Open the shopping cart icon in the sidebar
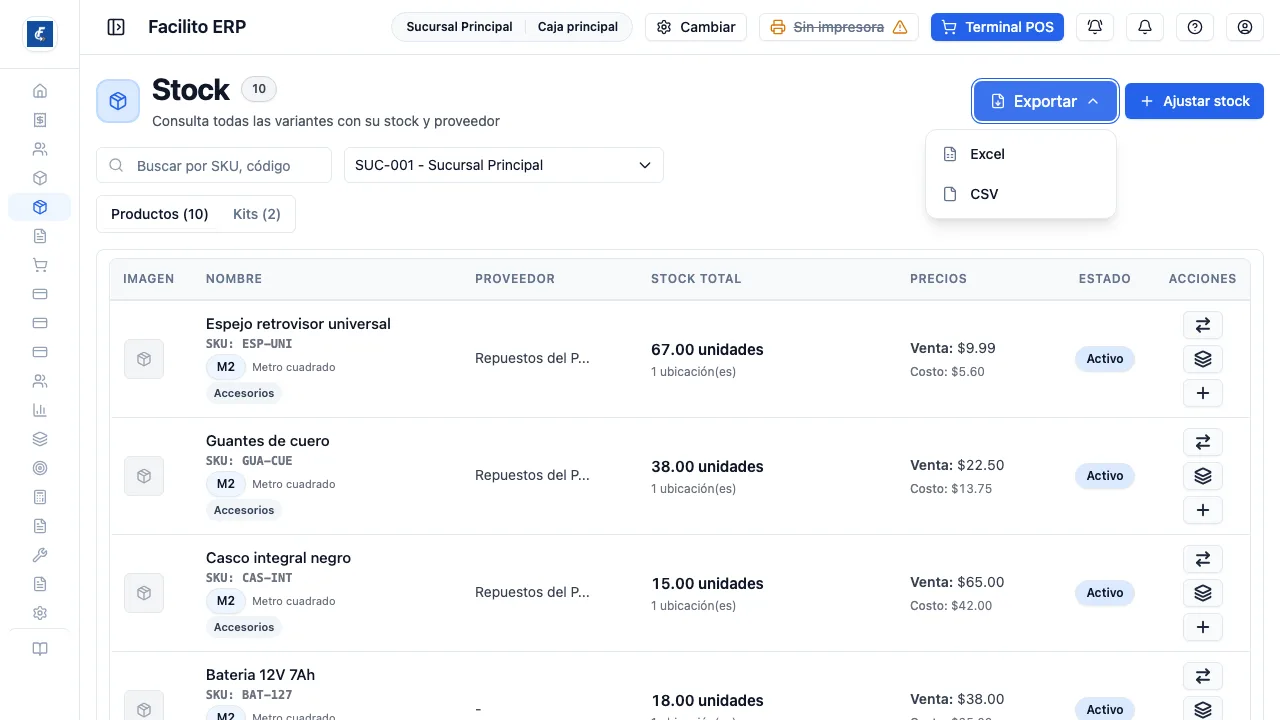This screenshot has height=720, width=1280. point(40,265)
